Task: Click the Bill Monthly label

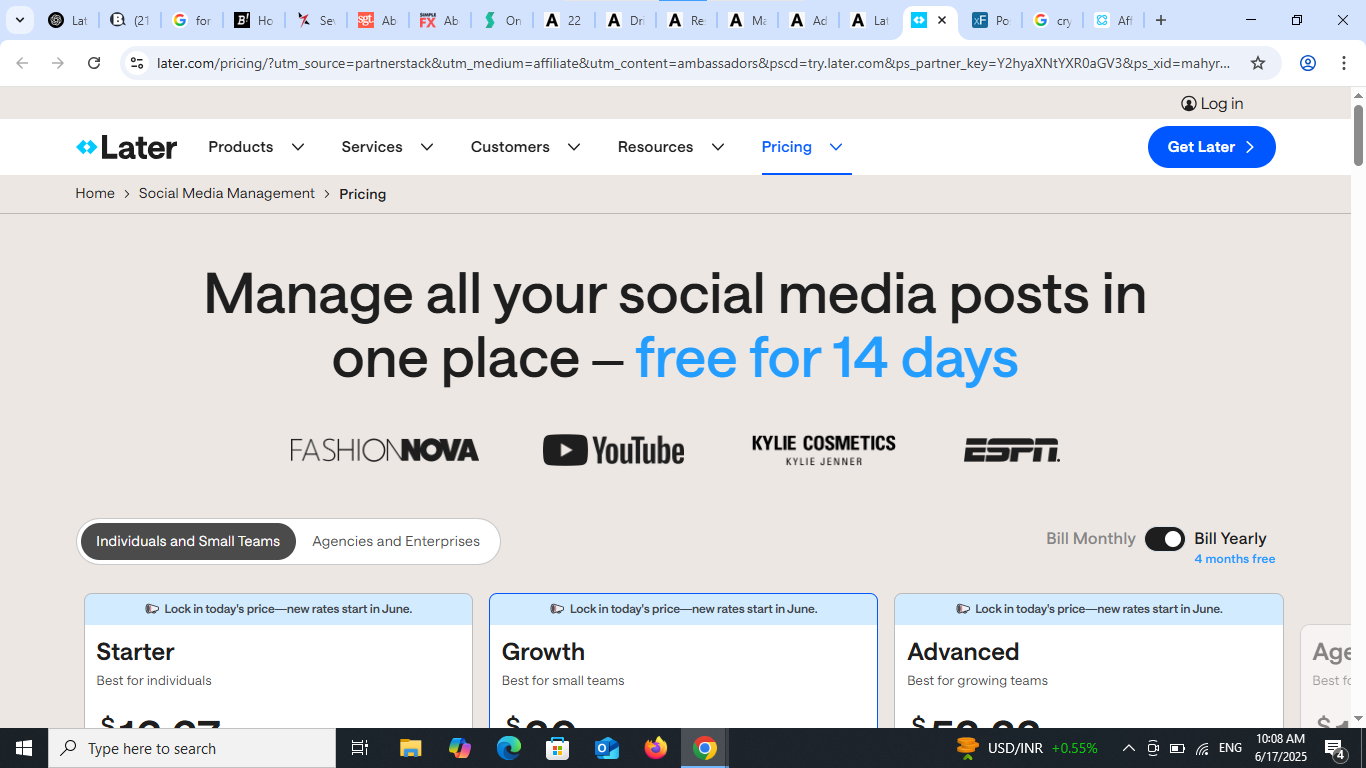Action: [x=1091, y=539]
